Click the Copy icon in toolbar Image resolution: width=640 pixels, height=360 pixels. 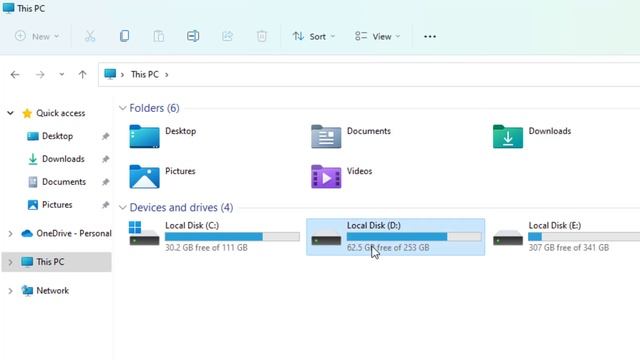click(x=124, y=36)
